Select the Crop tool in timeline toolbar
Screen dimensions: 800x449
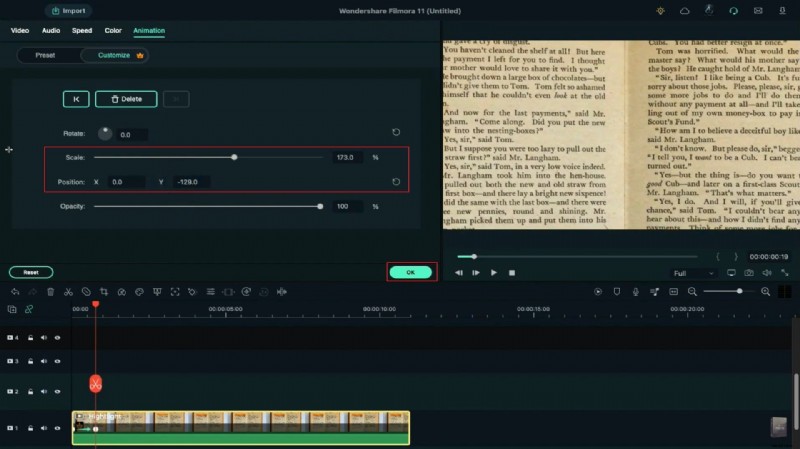[103, 292]
